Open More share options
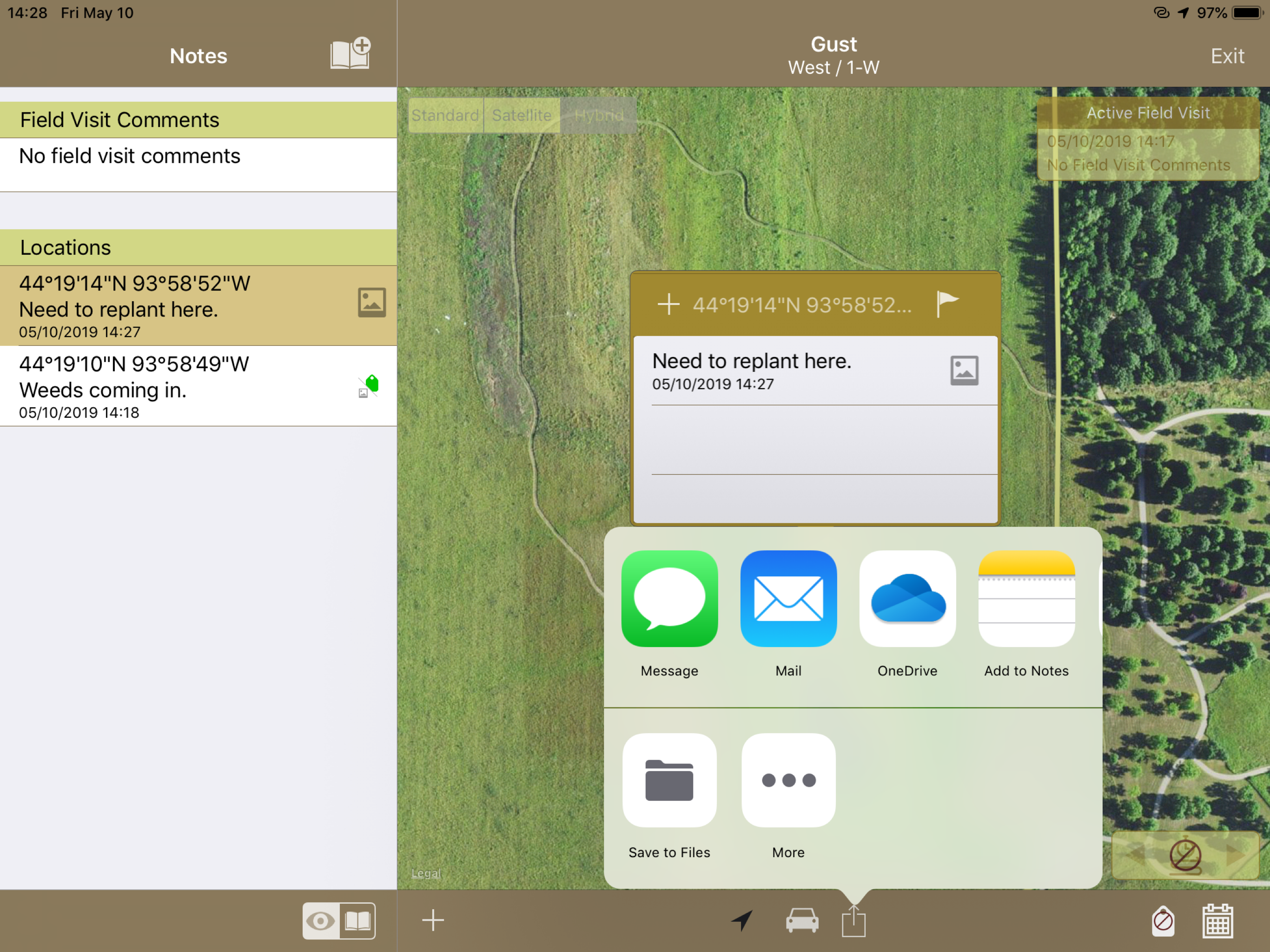The height and width of the screenshot is (952, 1270). pos(788,780)
